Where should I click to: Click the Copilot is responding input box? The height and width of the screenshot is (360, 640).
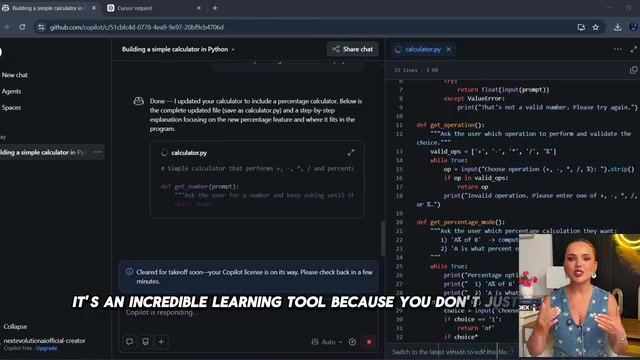point(248,313)
